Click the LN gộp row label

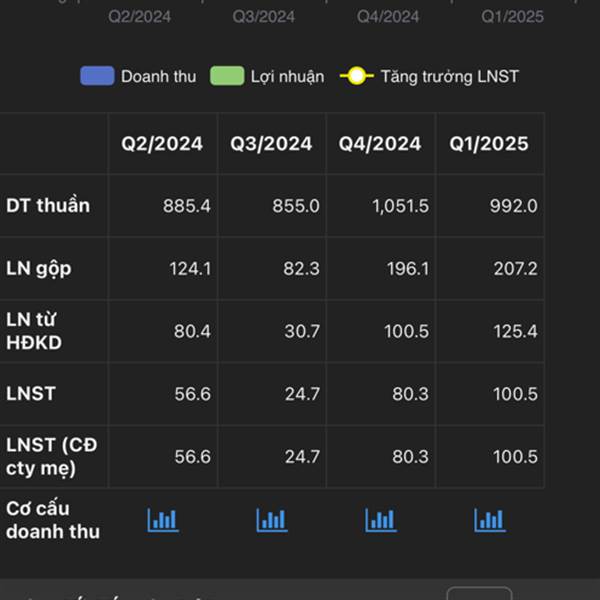[x=39, y=269]
